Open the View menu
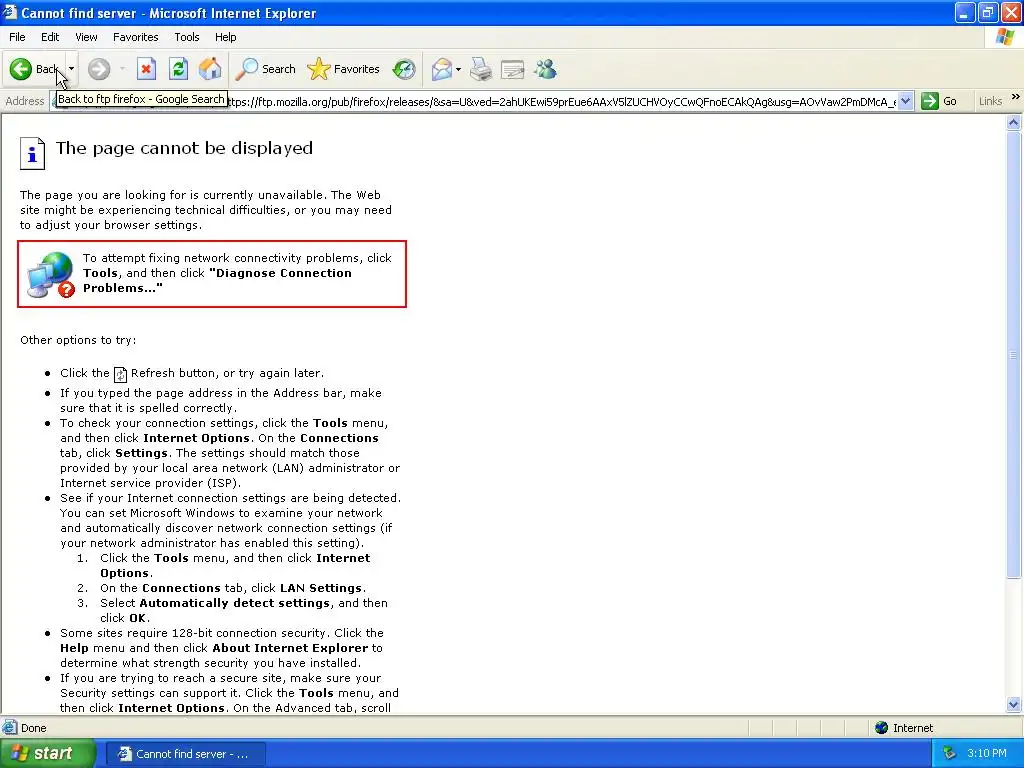This screenshot has height=768, width=1024. 86,37
